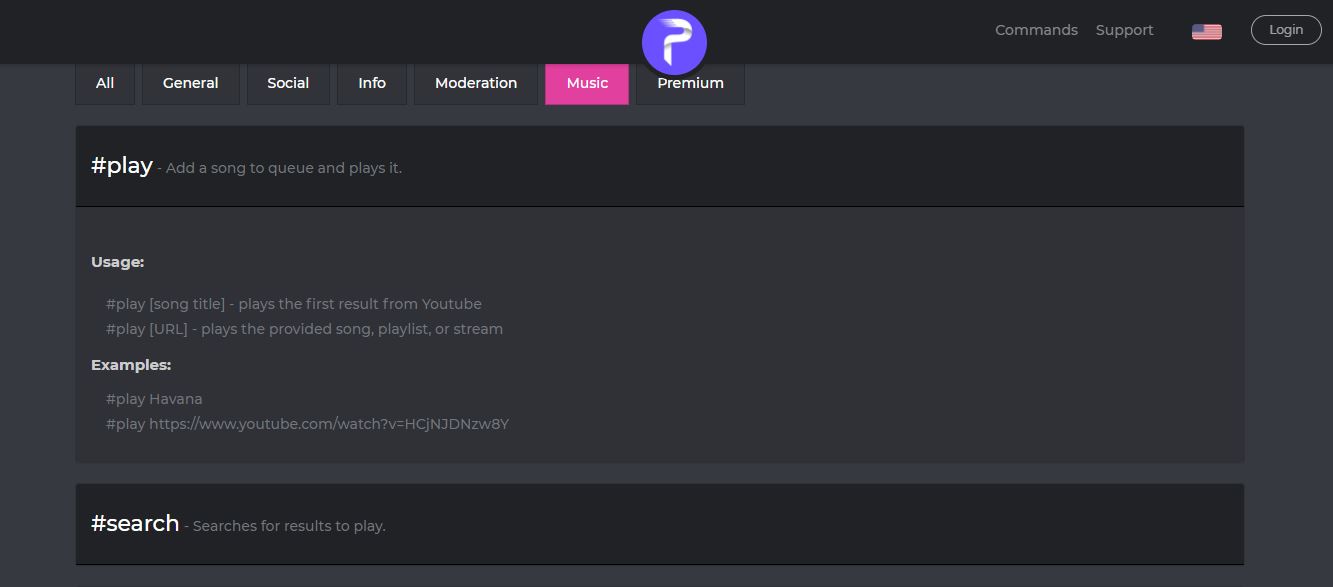The width and height of the screenshot is (1333, 587).
Task: Select the "#play Havana" example
Action: point(154,399)
